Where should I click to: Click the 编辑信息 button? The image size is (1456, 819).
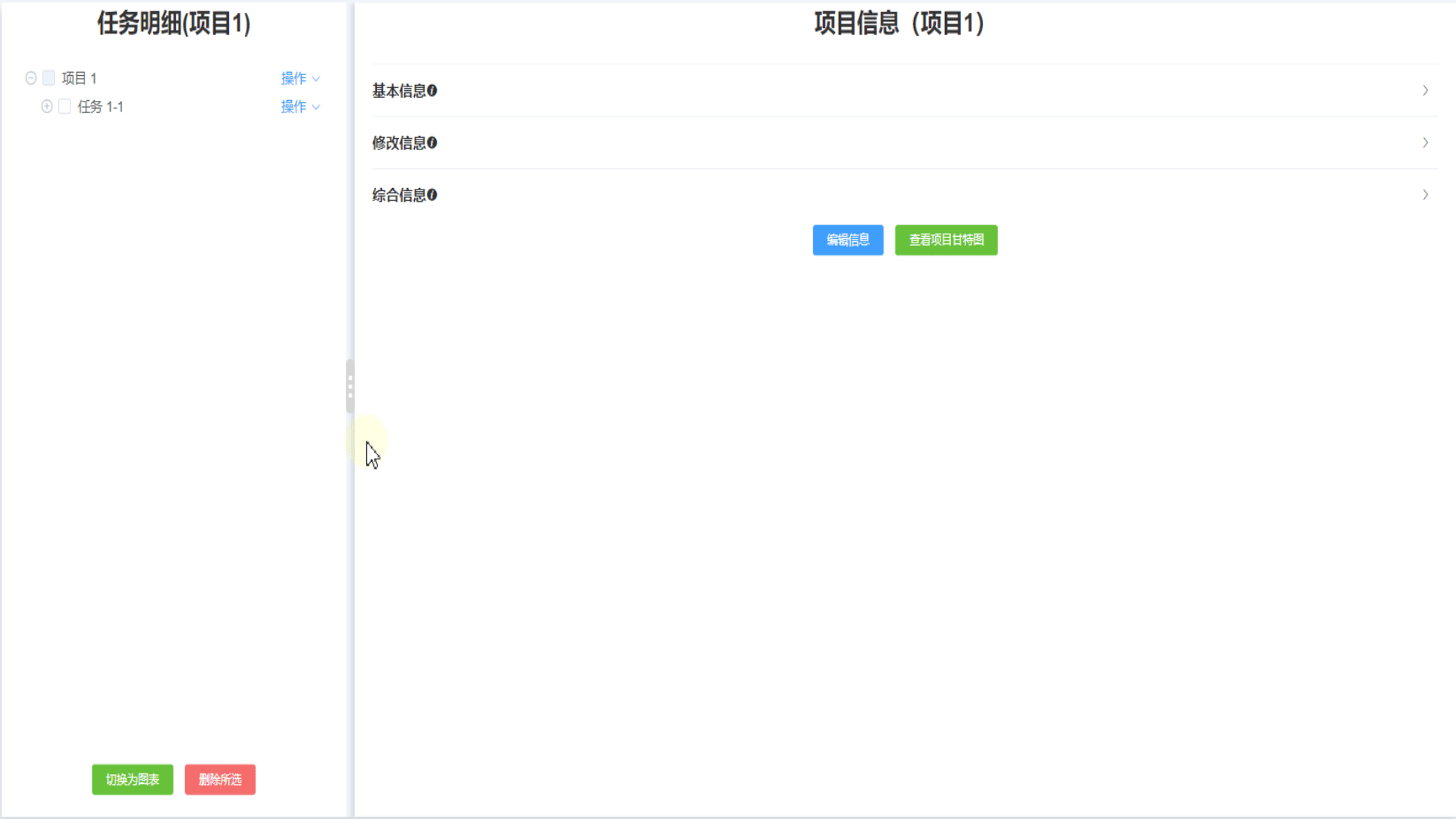click(847, 240)
